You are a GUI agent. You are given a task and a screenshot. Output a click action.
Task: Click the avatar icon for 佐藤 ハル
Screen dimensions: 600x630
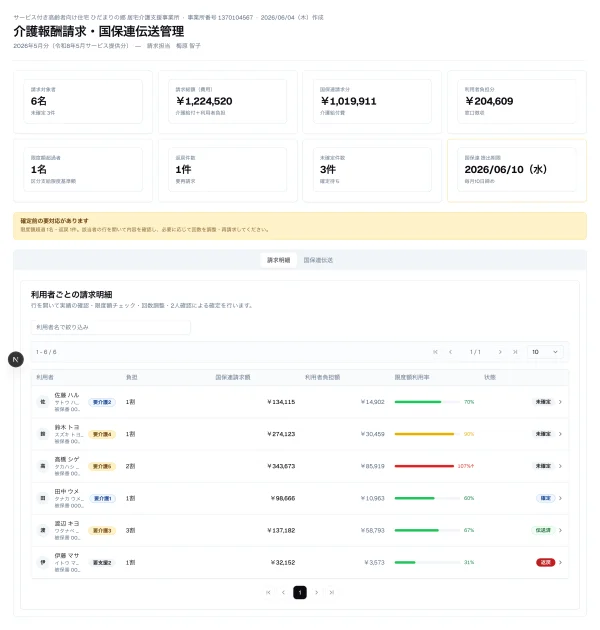click(43, 402)
